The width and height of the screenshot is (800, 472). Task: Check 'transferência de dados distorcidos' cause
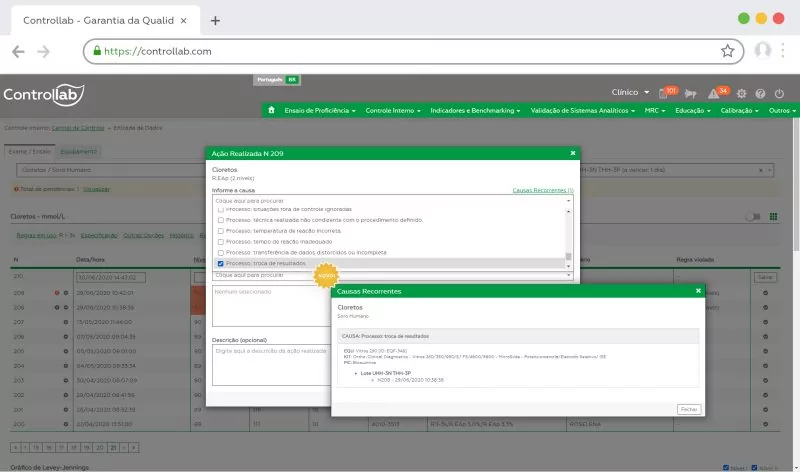[220, 253]
